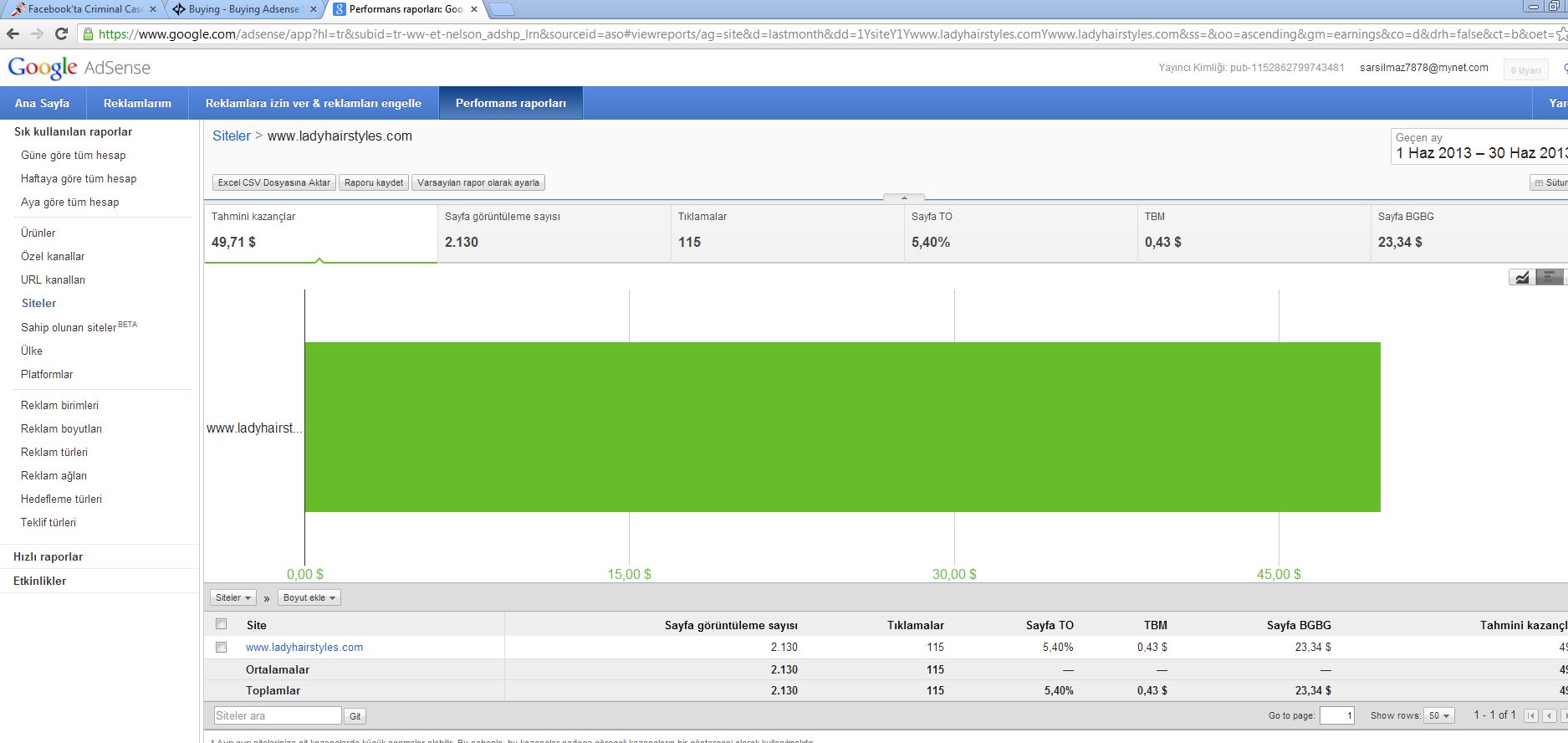Collapse the metrics panel with the small arrow
The image size is (1568, 743).
(x=903, y=197)
